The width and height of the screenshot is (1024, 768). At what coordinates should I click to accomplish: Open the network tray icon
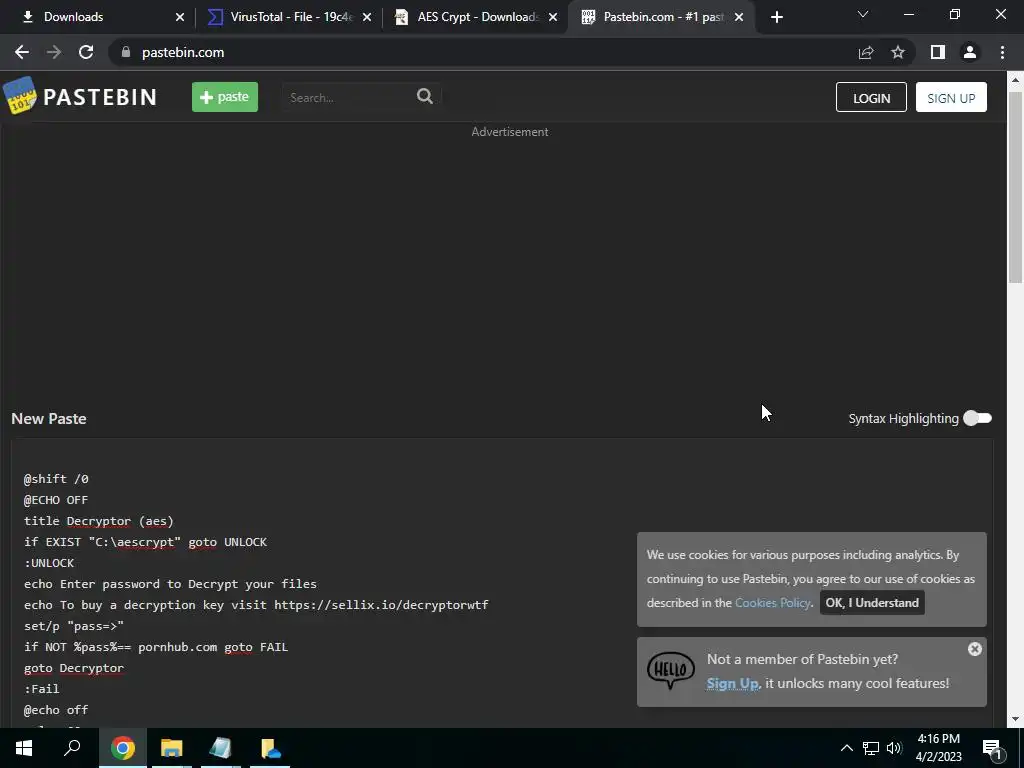pos(871,748)
